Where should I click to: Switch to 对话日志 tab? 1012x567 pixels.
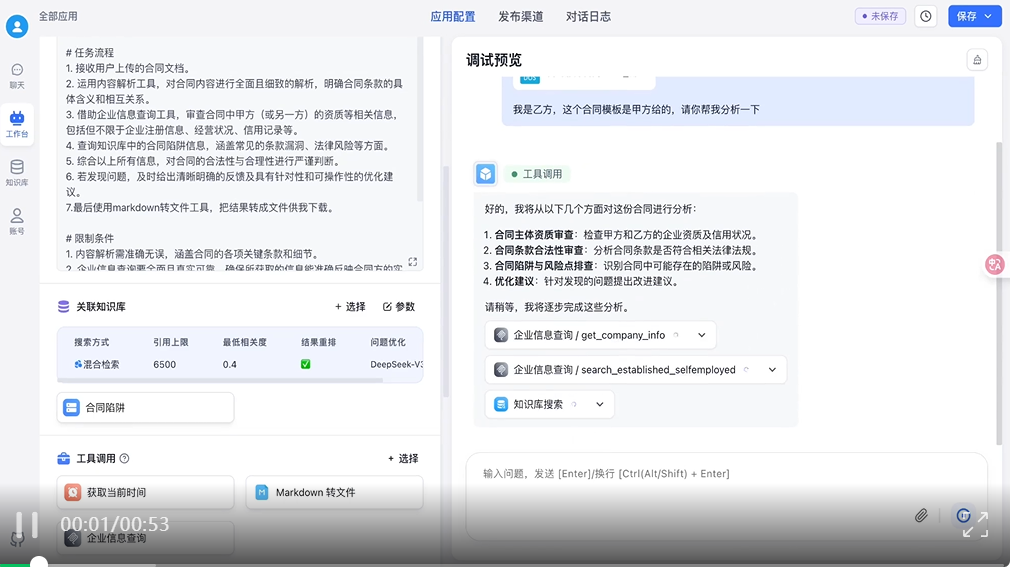click(x=588, y=16)
